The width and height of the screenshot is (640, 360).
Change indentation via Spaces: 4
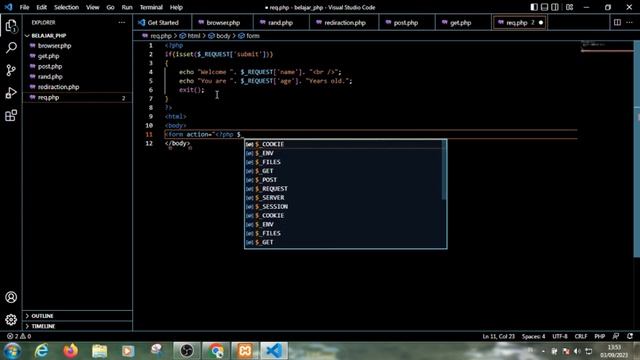coord(533,336)
